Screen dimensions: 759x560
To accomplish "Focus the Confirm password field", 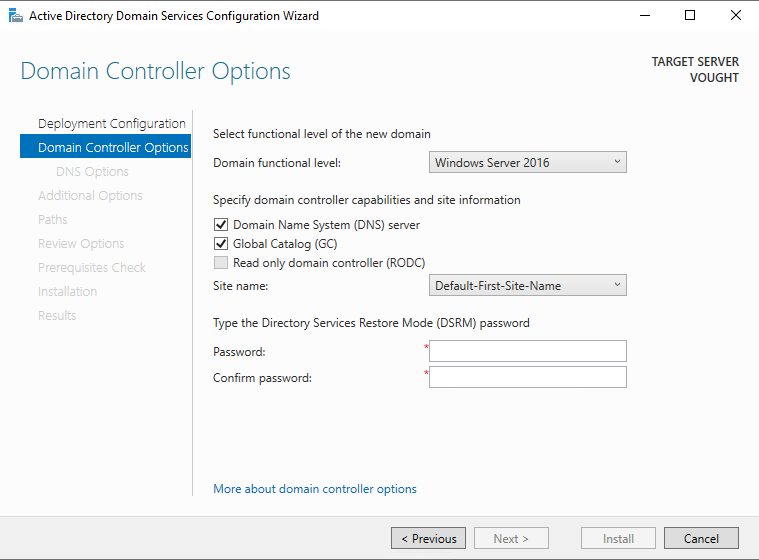I will 528,377.
